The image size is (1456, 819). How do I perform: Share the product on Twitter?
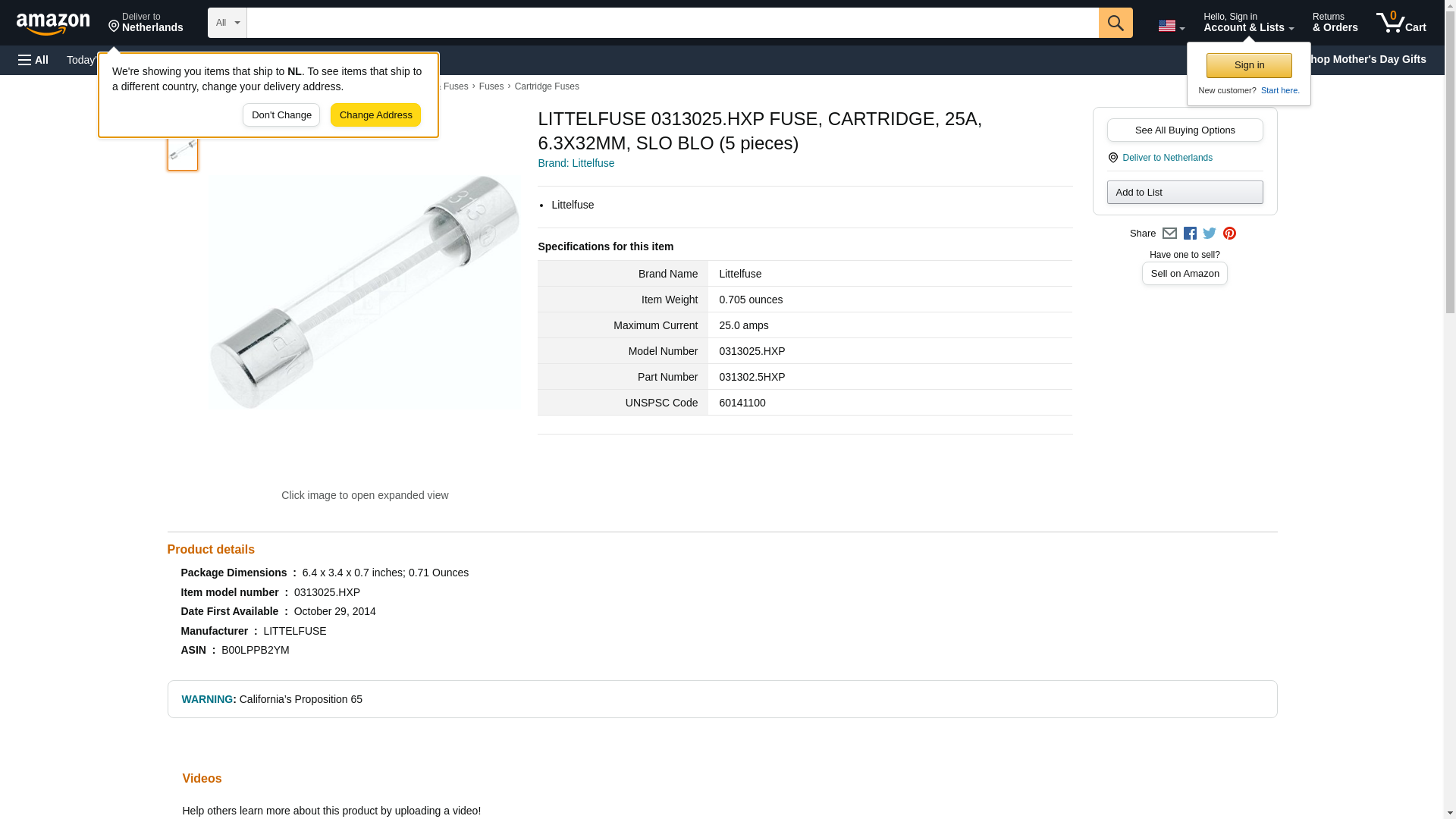click(1210, 234)
